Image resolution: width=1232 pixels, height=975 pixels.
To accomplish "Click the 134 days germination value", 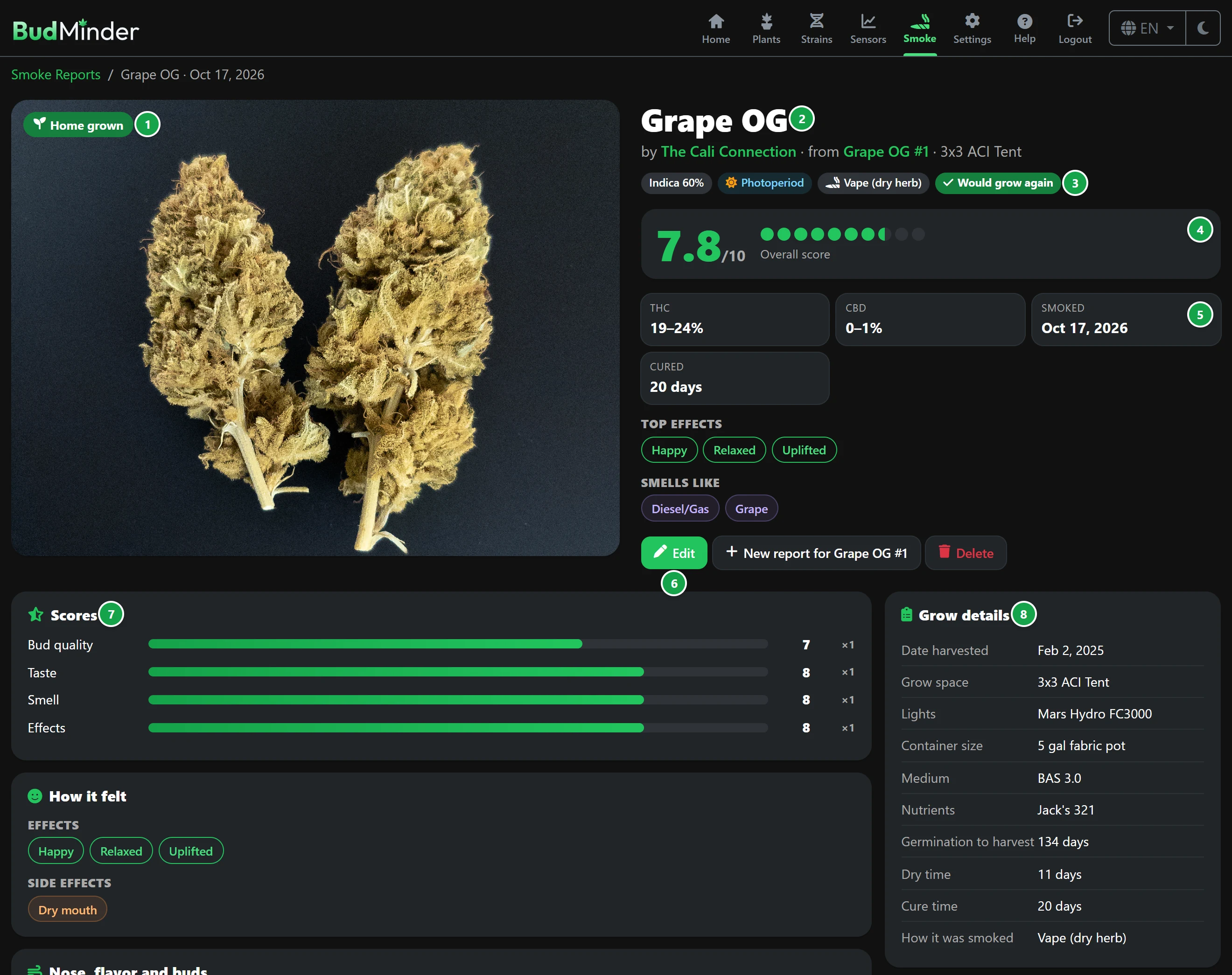I will (x=1063, y=842).
